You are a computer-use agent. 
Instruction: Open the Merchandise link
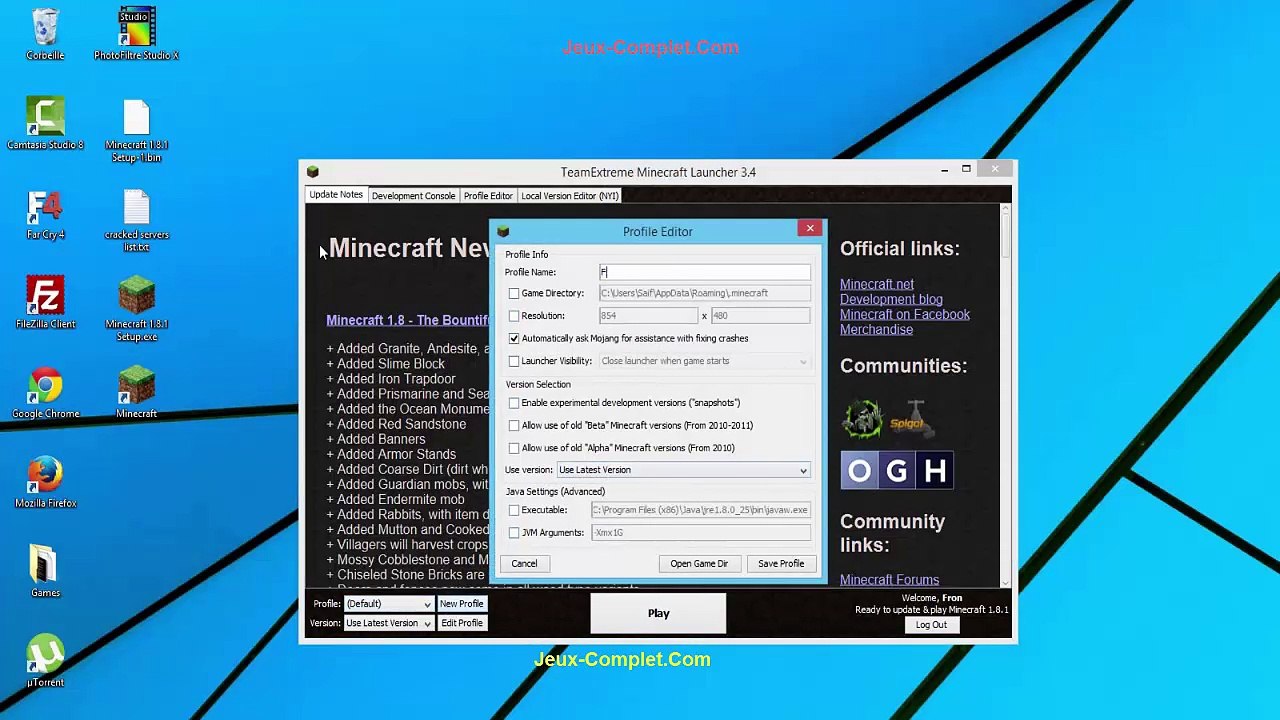876,329
